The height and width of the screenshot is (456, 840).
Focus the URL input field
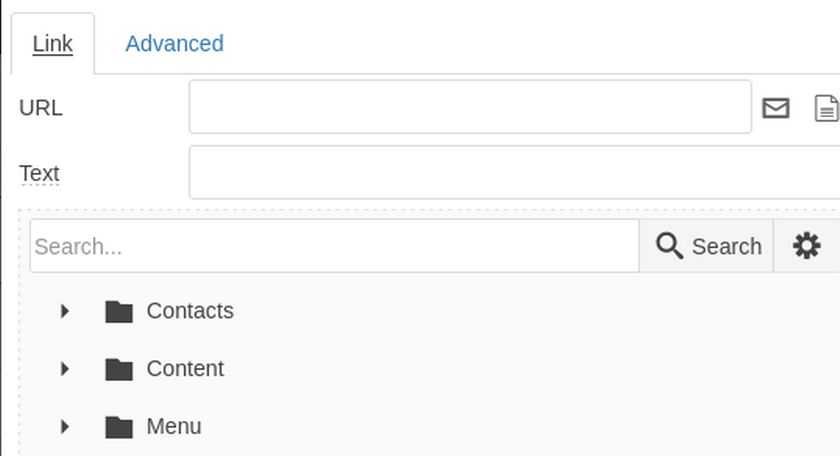[470, 107]
